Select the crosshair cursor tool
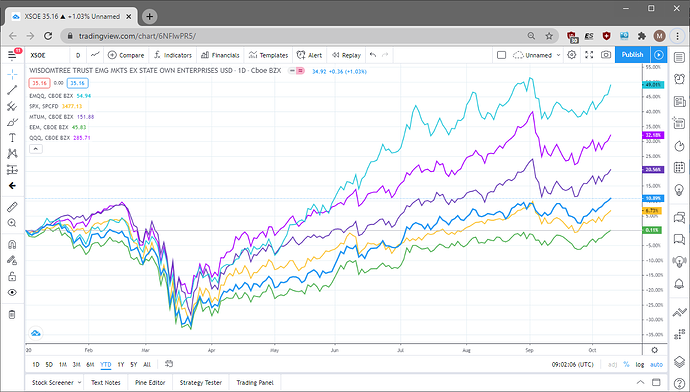Image resolution: width=690 pixels, height=392 pixels. 12,74
